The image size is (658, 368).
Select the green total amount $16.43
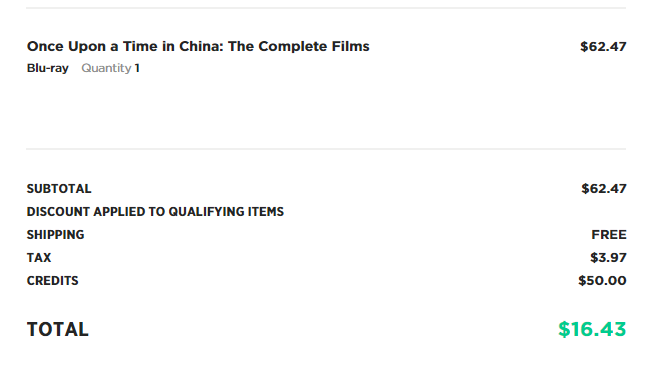tap(592, 329)
